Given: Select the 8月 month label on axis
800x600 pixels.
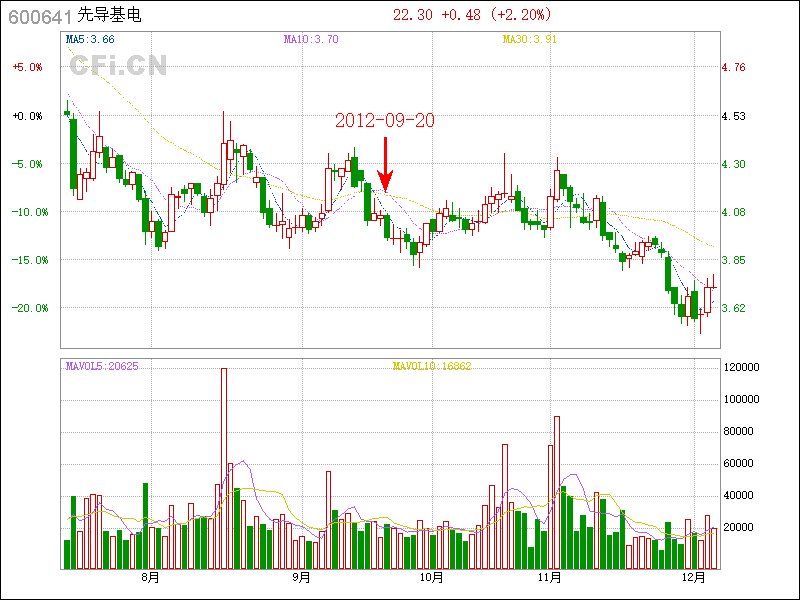Looking at the screenshot, I should coord(151,578).
